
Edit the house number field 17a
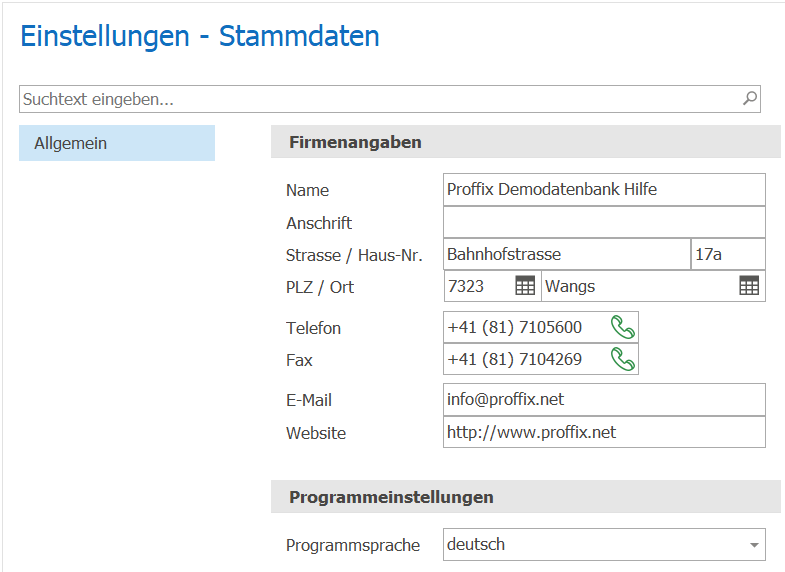728,254
